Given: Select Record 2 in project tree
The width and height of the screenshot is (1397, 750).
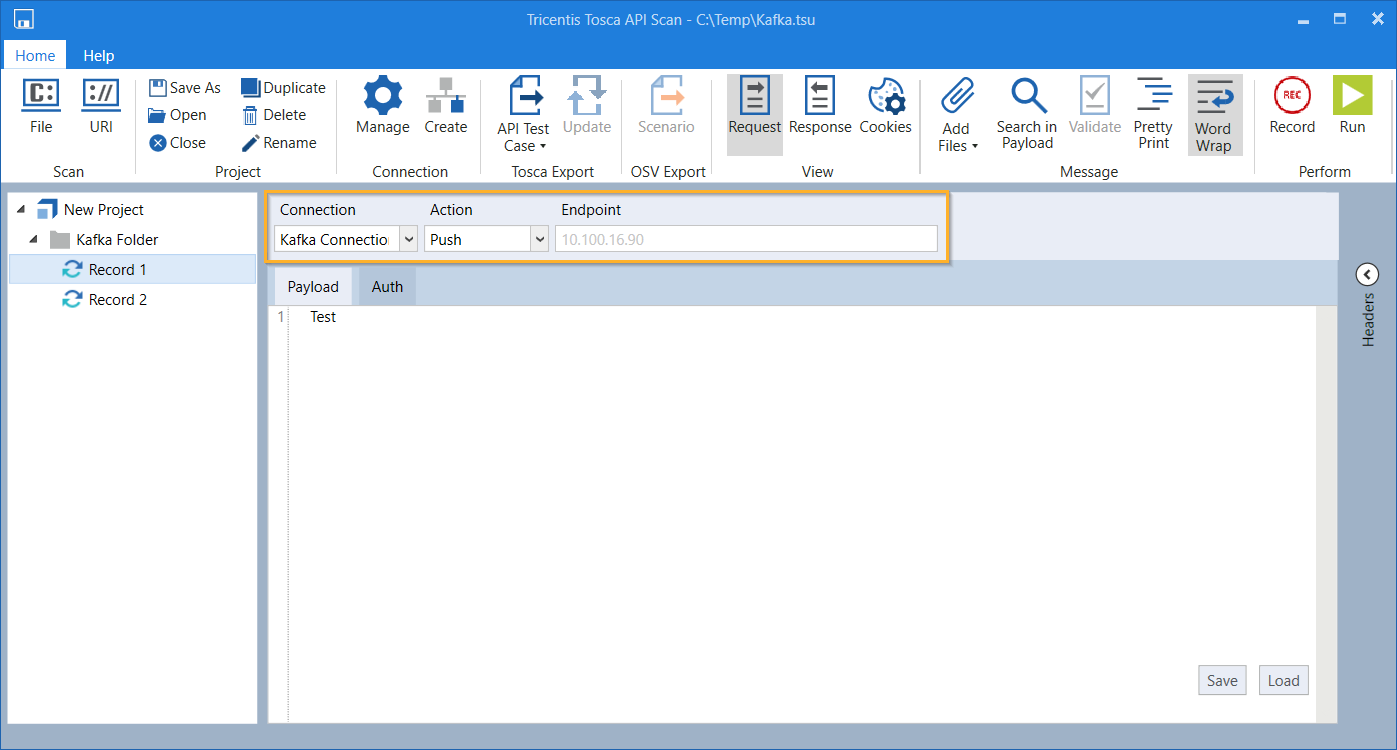Looking at the screenshot, I should point(117,300).
